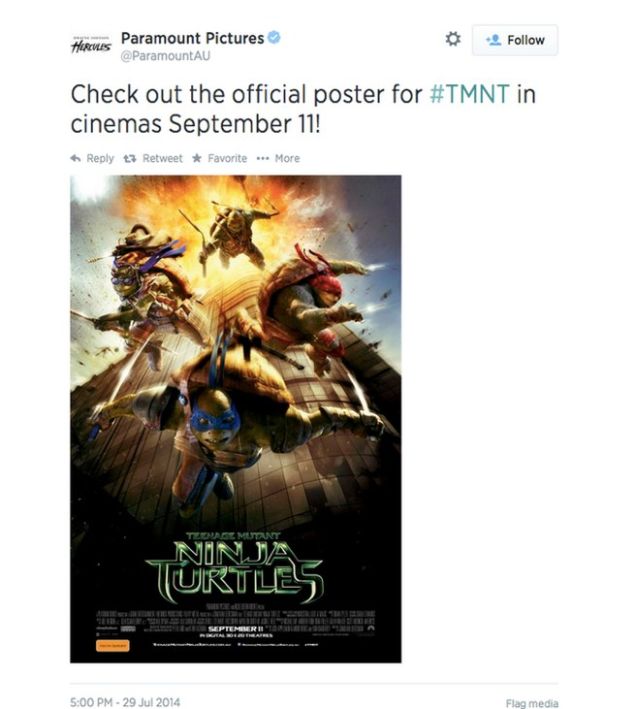Follow Paramount Pictures with the Follow button

click(x=515, y=40)
